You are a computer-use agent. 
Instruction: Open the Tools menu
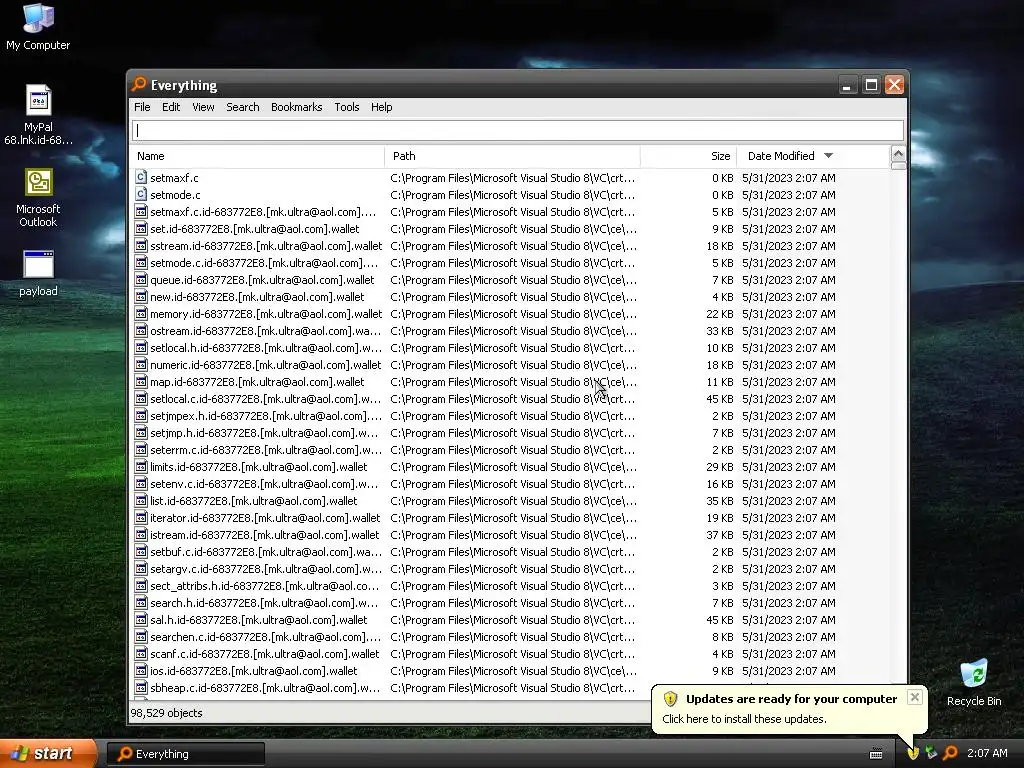coord(347,107)
